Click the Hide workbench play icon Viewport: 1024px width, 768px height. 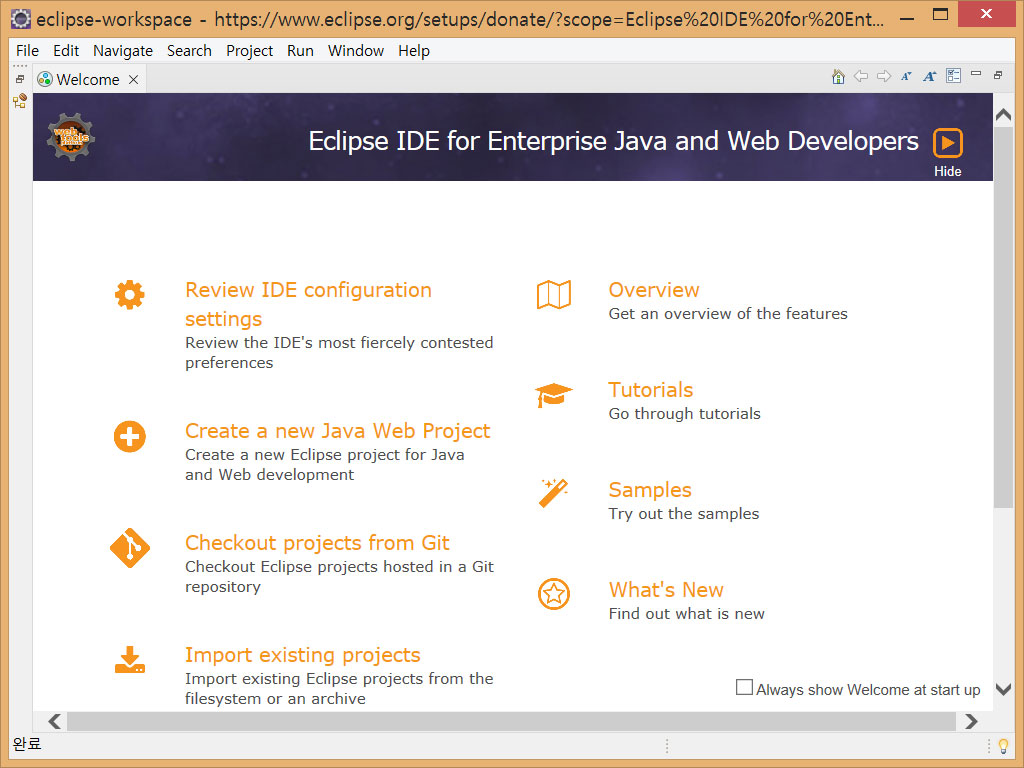click(948, 143)
